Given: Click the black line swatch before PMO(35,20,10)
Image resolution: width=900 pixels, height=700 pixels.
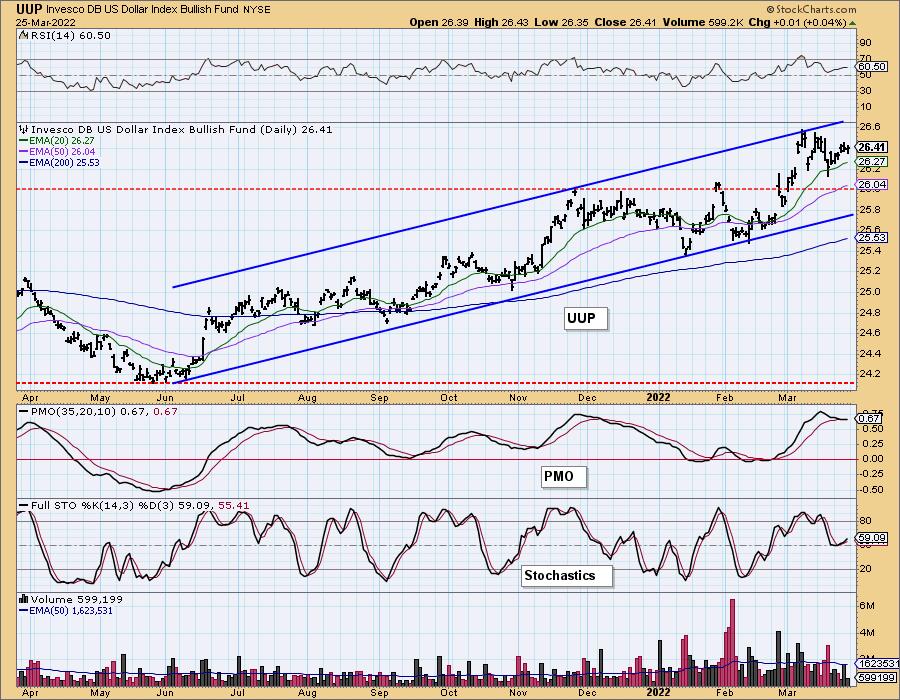Looking at the screenshot, I should pyautogui.click(x=24, y=411).
